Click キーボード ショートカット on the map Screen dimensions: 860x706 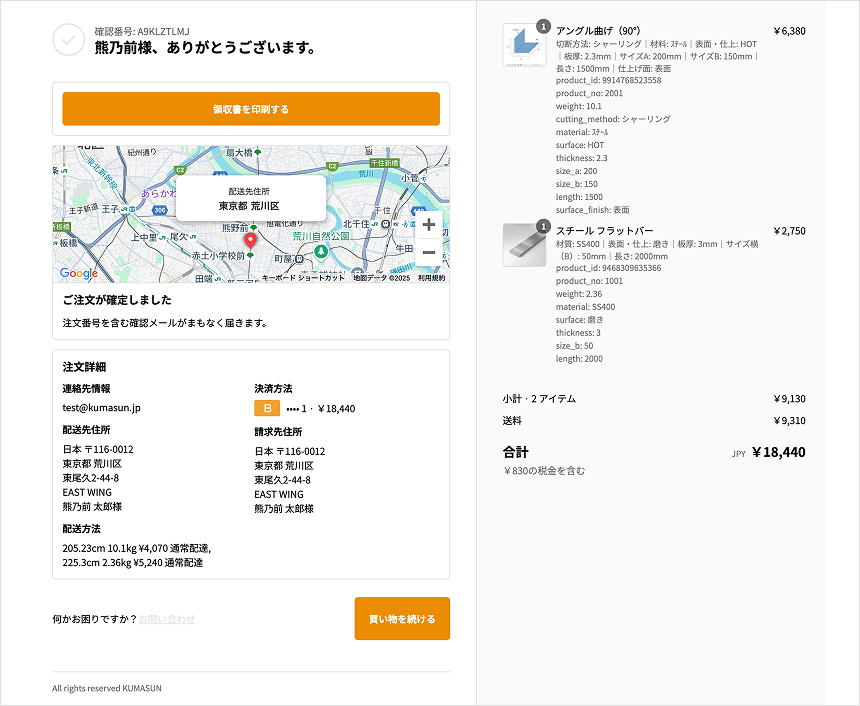point(303,278)
